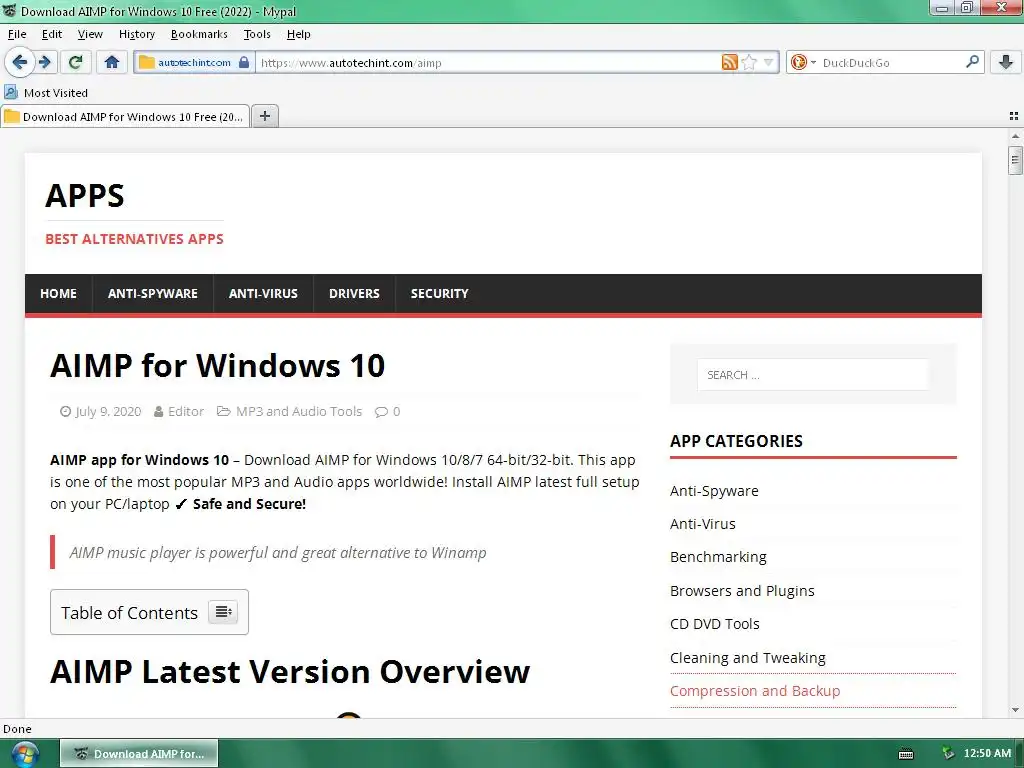Select the Download AIMP for Windows 10 tab

point(125,116)
